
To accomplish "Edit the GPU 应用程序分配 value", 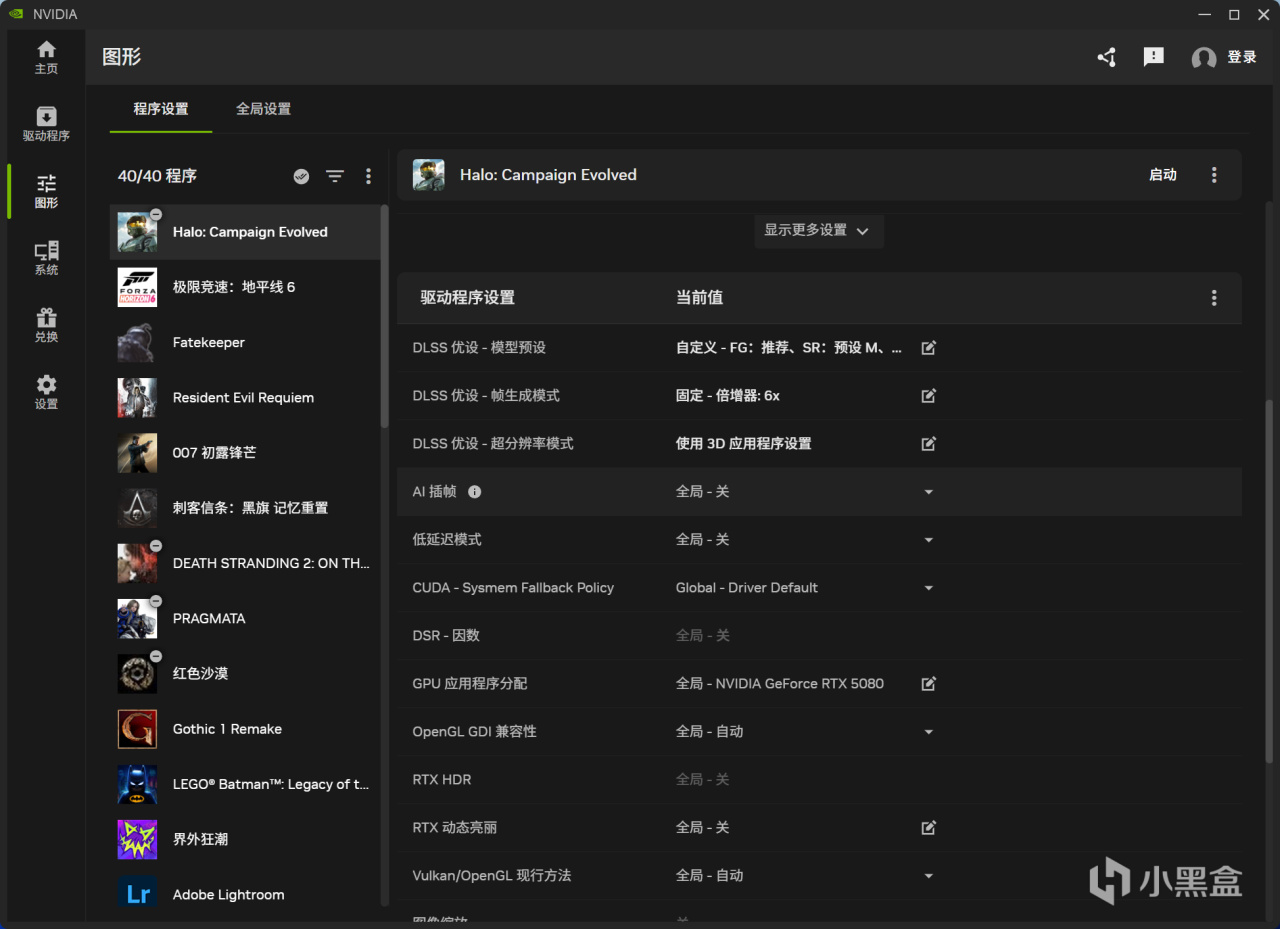I will click(x=929, y=684).
